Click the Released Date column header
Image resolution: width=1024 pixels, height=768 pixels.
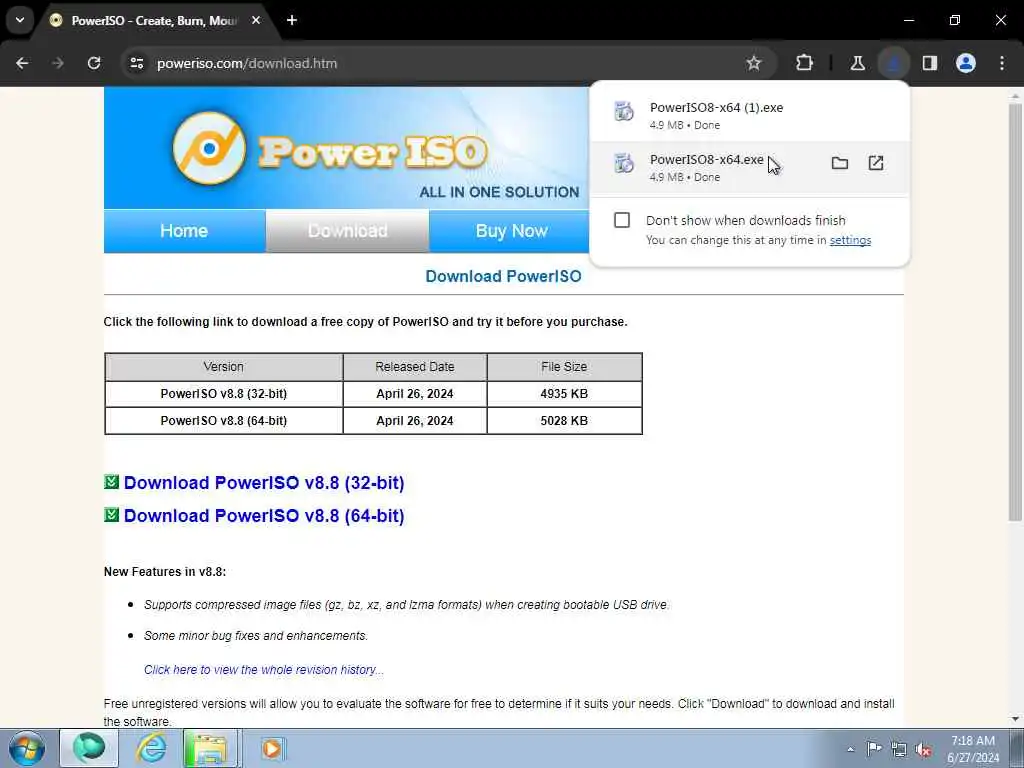pyautogui.click(x=415, y=367)
